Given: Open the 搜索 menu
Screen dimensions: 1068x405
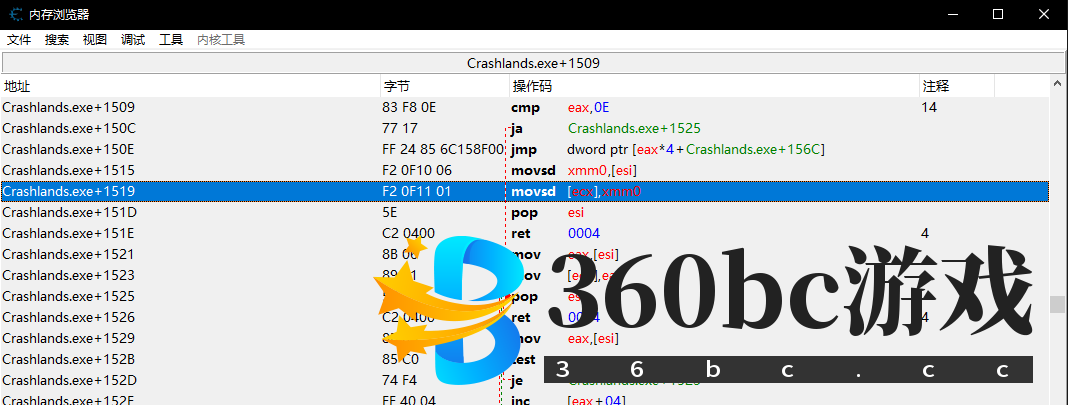Looking at the screenshot, I should click(x=57, y=40).
